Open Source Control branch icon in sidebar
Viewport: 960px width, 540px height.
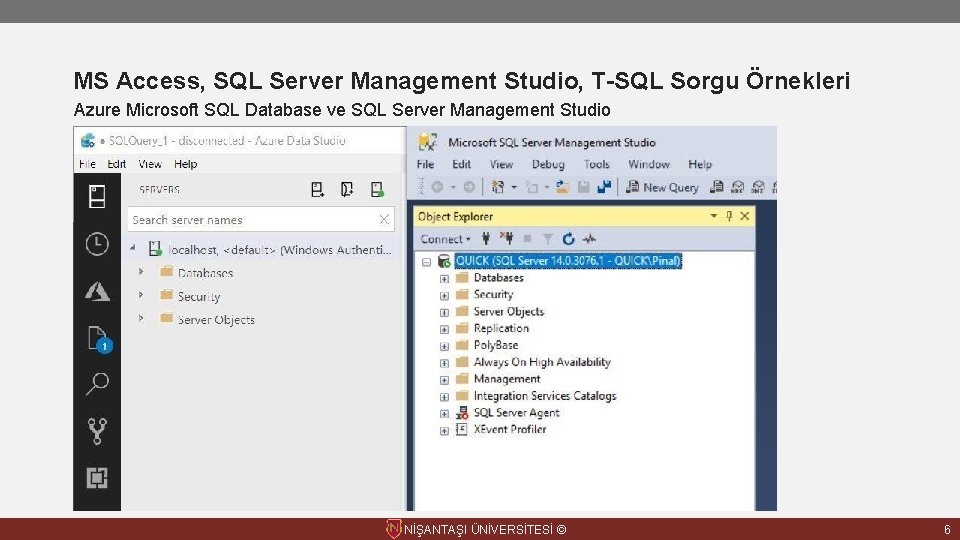[x=97, y=431]
